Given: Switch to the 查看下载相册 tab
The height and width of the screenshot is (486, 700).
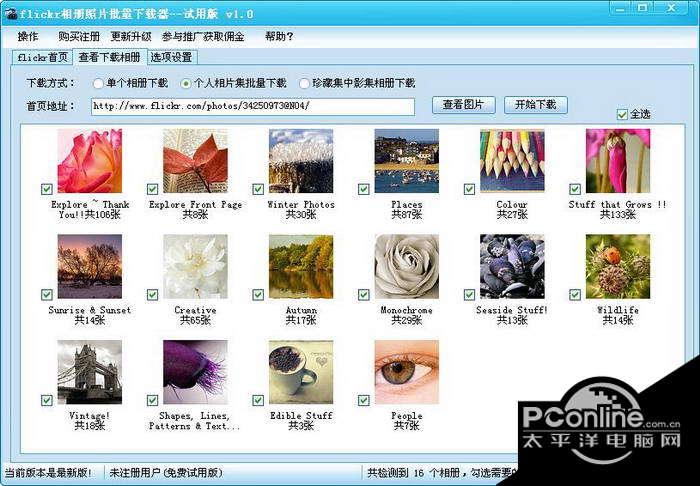Looking at the screenshot, I should (110, 57).
